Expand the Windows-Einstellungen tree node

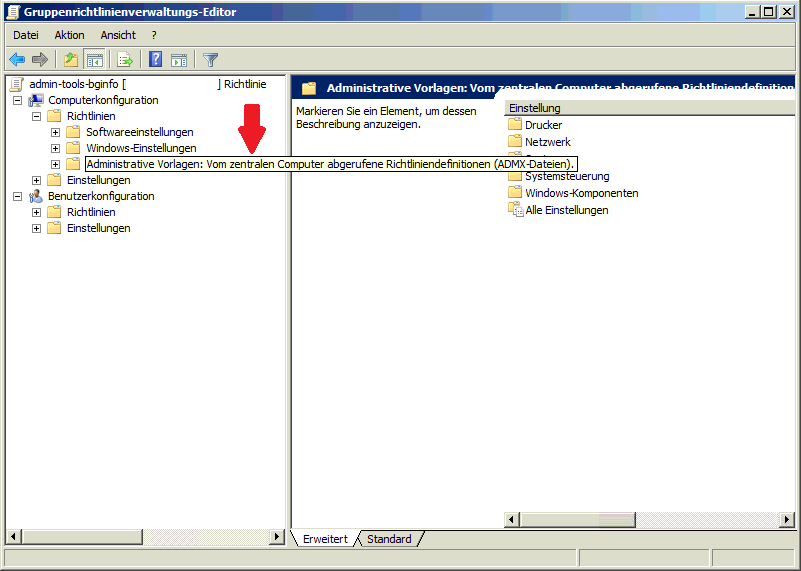56,148
